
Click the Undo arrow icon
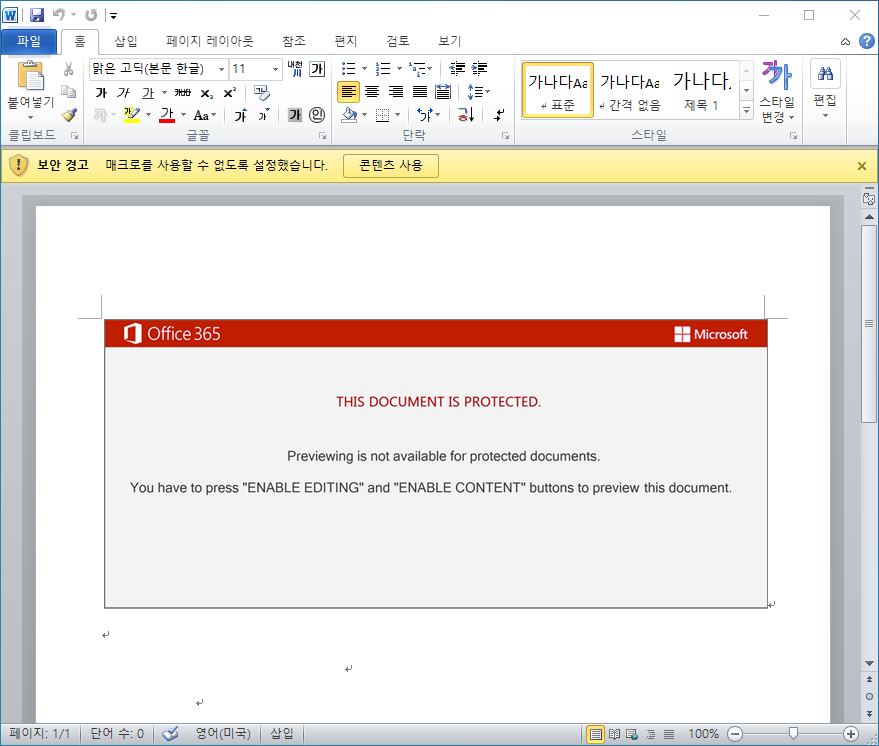58,15
